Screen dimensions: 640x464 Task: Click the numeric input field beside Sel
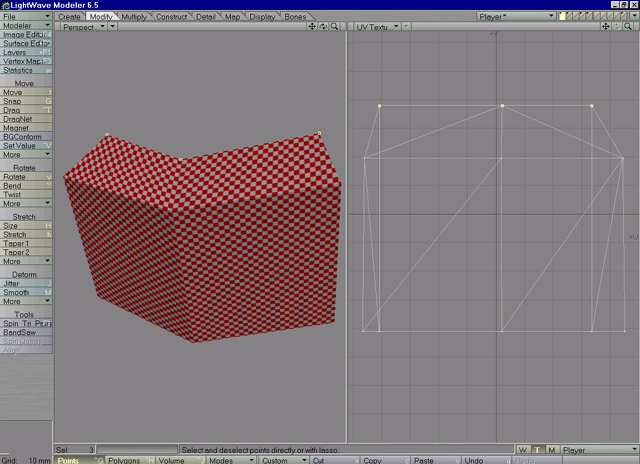pos(137,450)
